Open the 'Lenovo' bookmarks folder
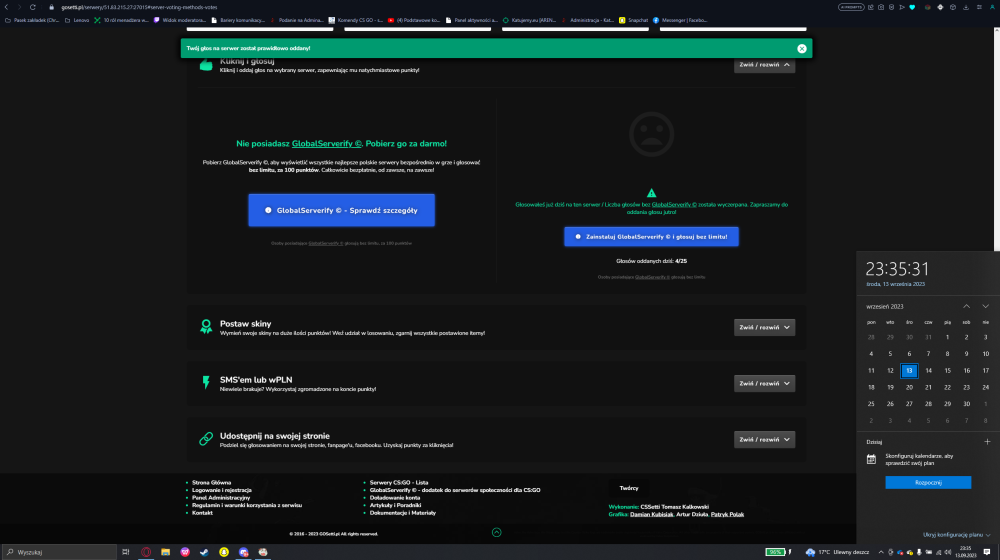This screenshot has height=560, width=1000. click(x=77, y=20)
